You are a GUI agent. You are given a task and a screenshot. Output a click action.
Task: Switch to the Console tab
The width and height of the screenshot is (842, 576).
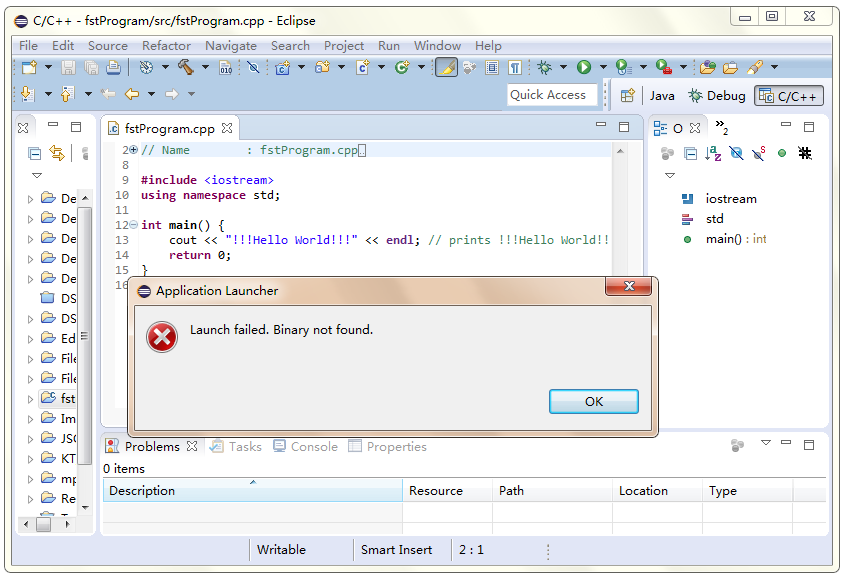pos(306,447)
